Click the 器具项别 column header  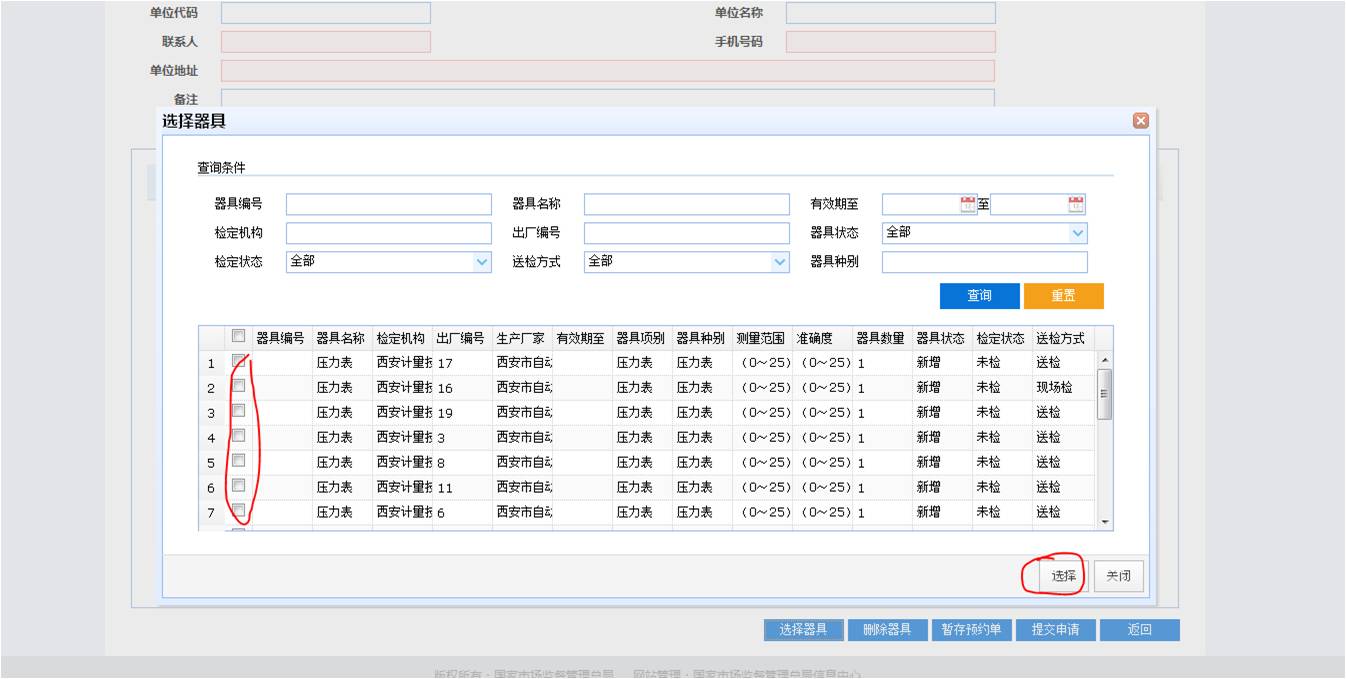pyautogui.click(x=641, y=338)
